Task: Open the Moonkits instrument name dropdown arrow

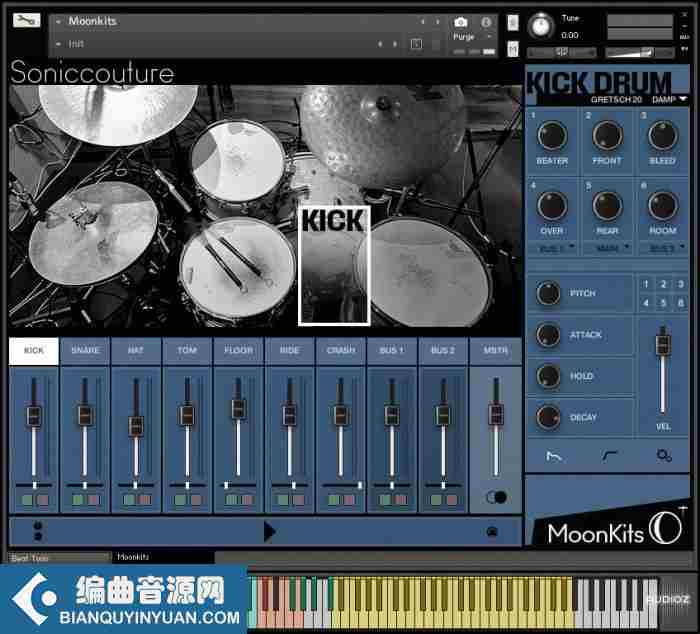Action: click(58, 21)
